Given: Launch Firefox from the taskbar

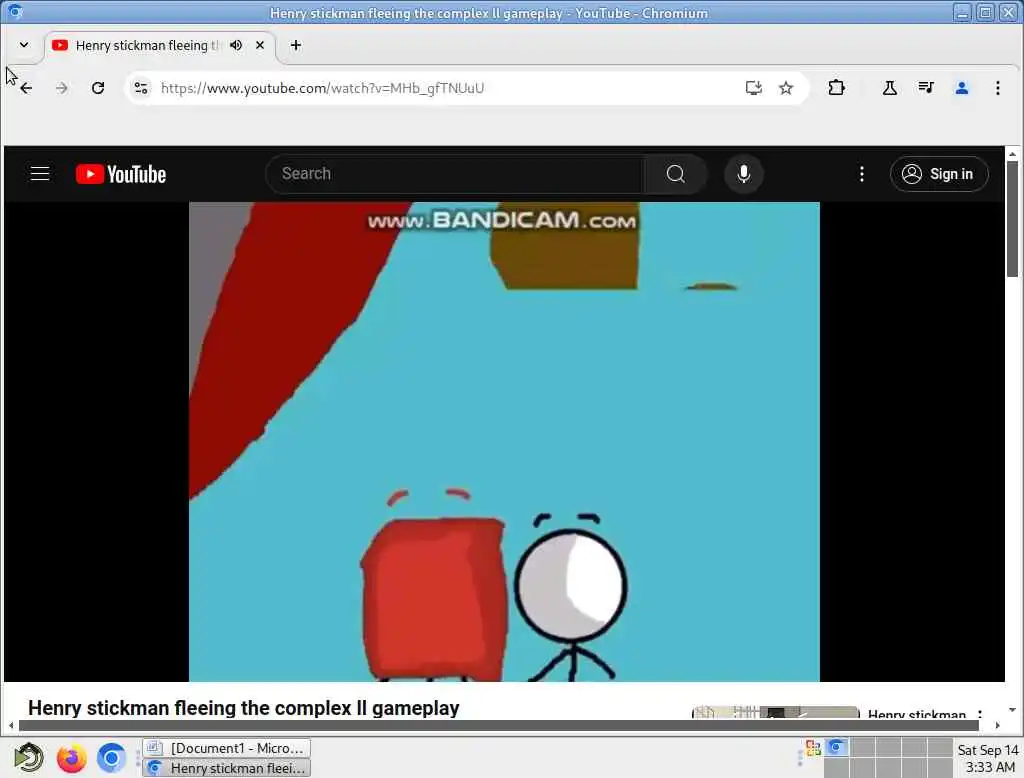Looking at the screenshot, I should (71, 758).
